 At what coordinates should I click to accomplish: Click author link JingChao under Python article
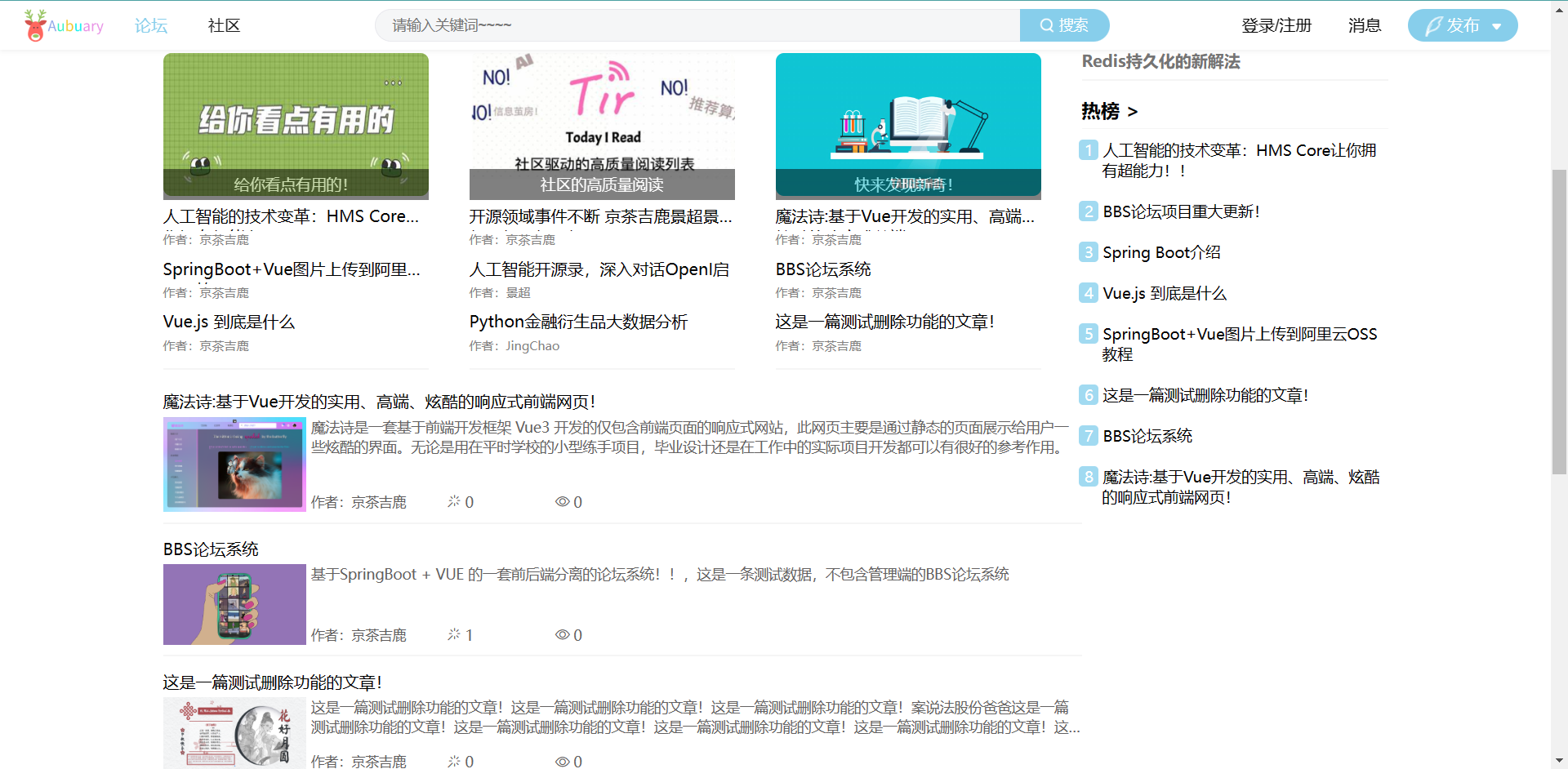click(x=532, y=345)
